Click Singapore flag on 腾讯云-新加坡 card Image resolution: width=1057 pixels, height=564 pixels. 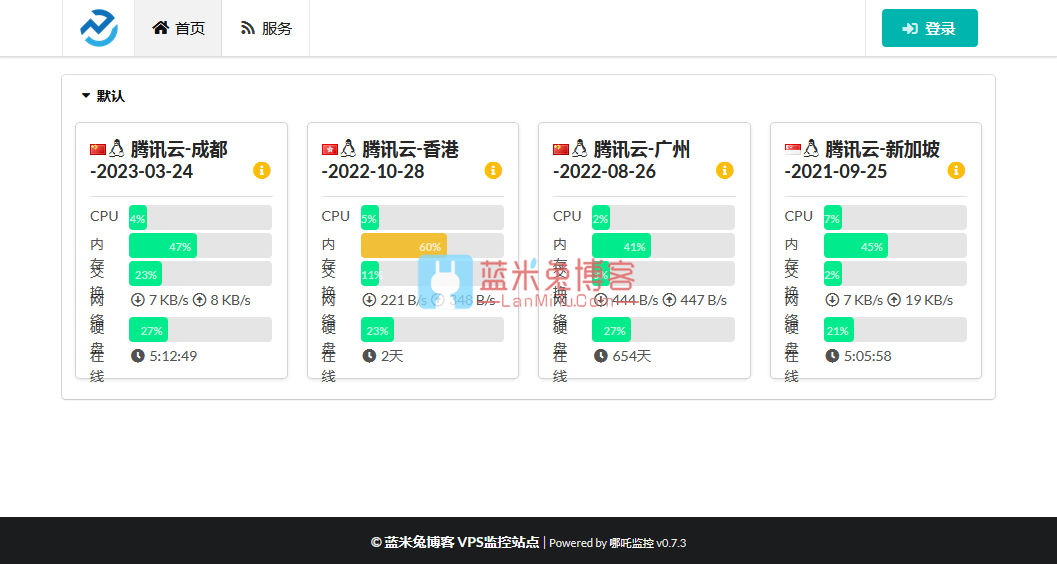tap(793, 149)
